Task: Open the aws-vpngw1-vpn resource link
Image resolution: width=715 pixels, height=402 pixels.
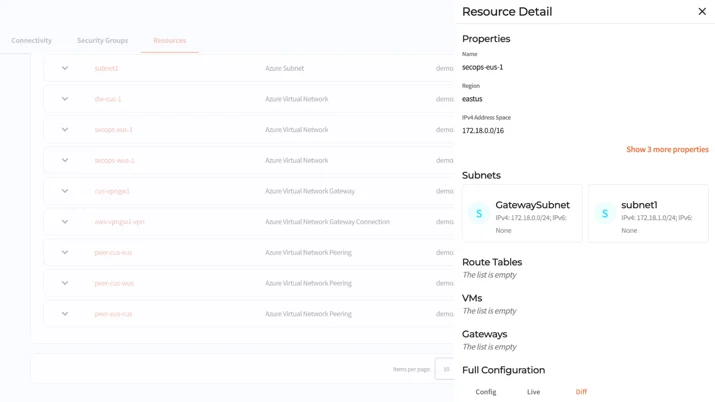Action: (x=119, y=222)
